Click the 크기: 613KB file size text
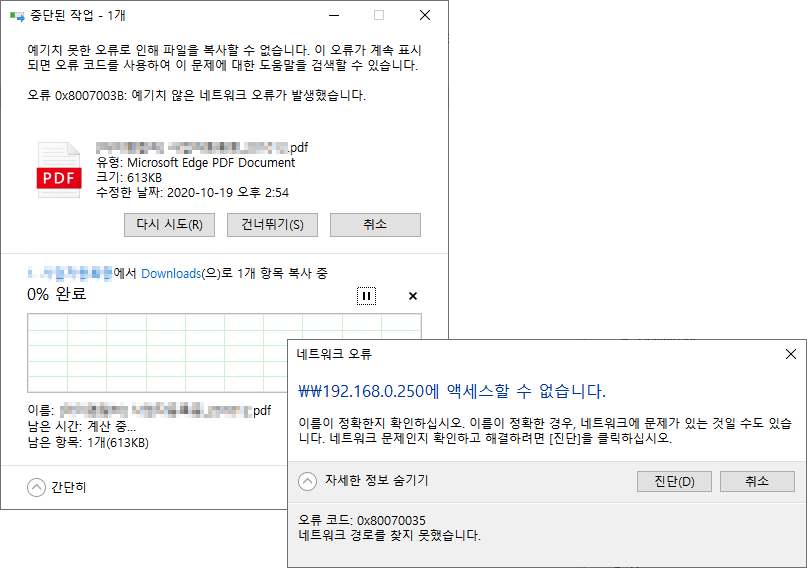The width and height of the screenshot is (807, 568). pyautogui.click(x=129, y=178)
